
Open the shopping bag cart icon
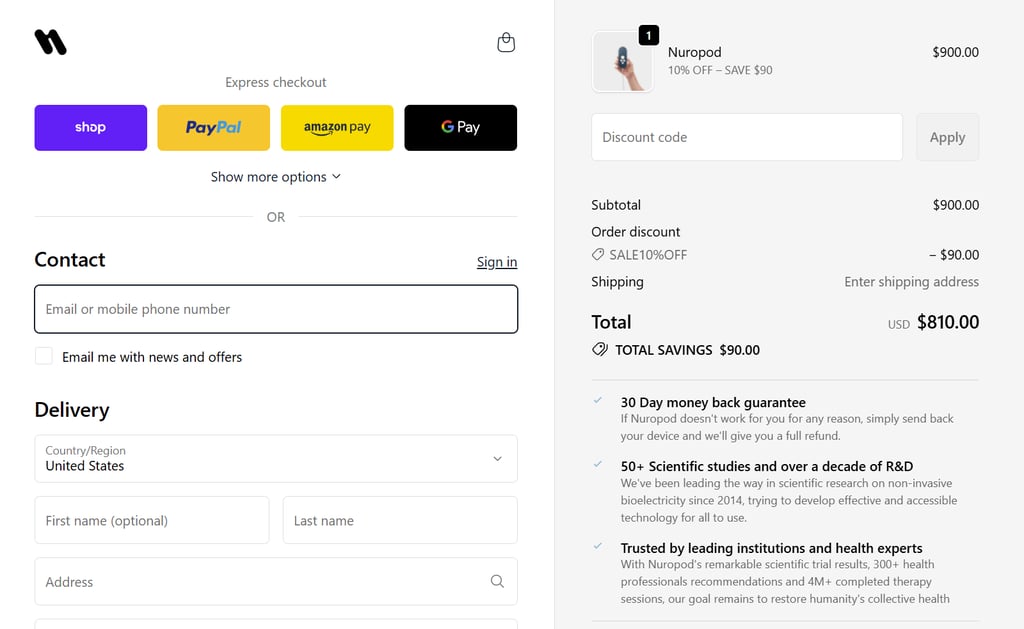(x=506, y=42)
